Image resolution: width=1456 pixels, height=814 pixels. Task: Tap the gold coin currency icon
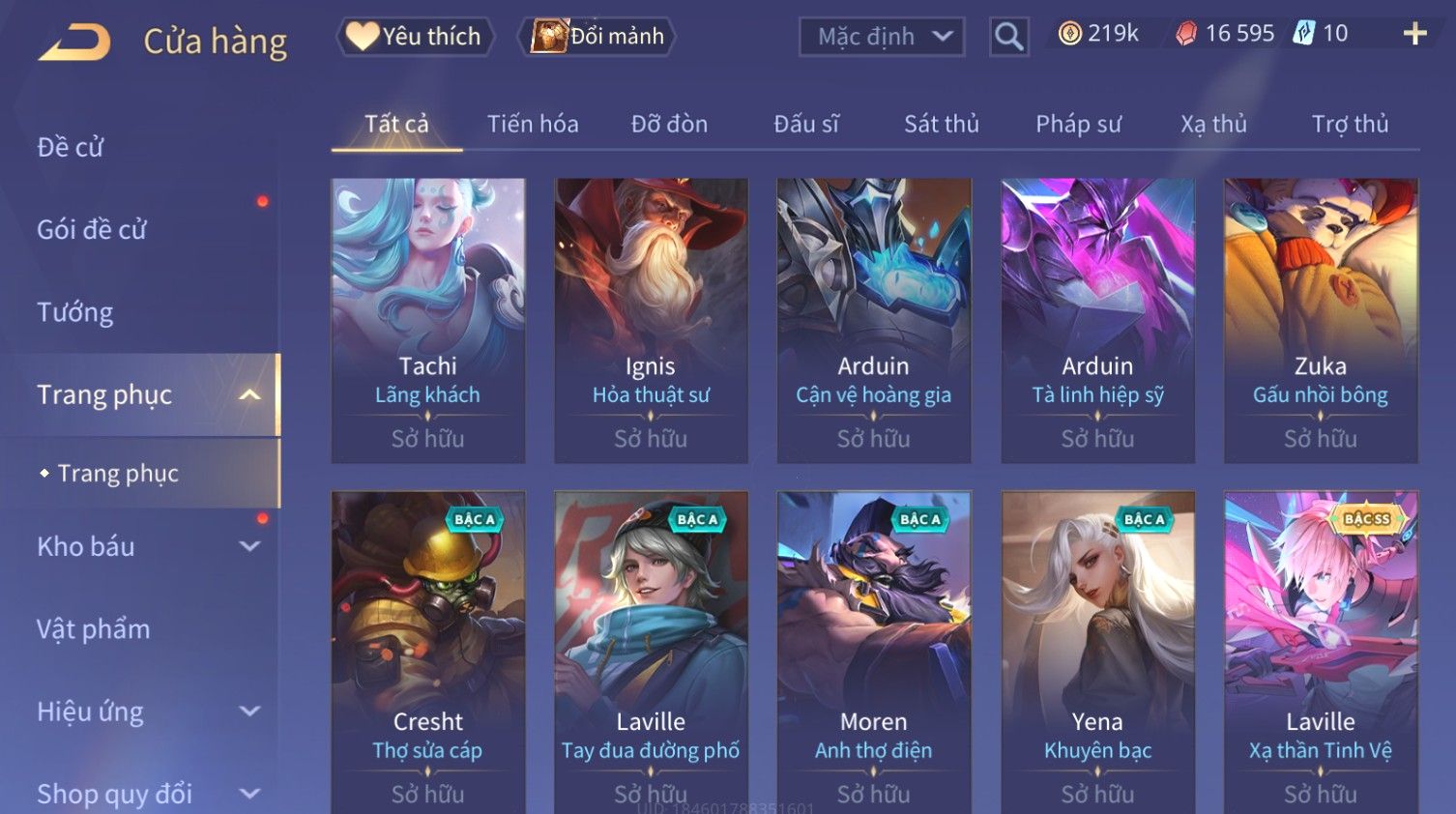(x=1069, y=34)
